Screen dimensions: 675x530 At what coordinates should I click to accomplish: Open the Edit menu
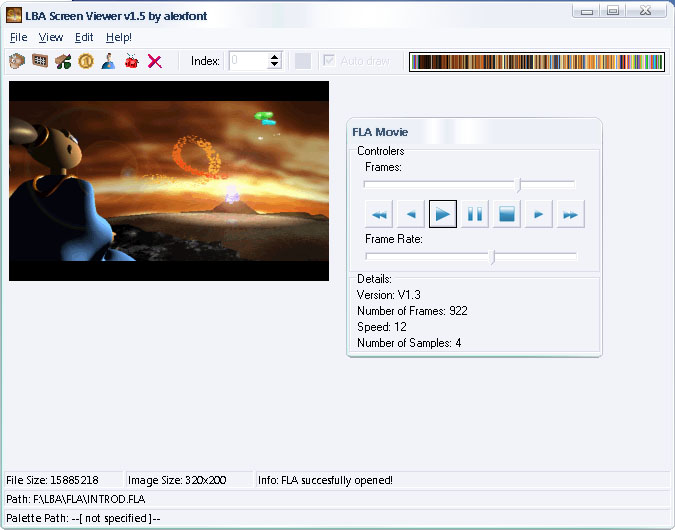tap(84, 37)
